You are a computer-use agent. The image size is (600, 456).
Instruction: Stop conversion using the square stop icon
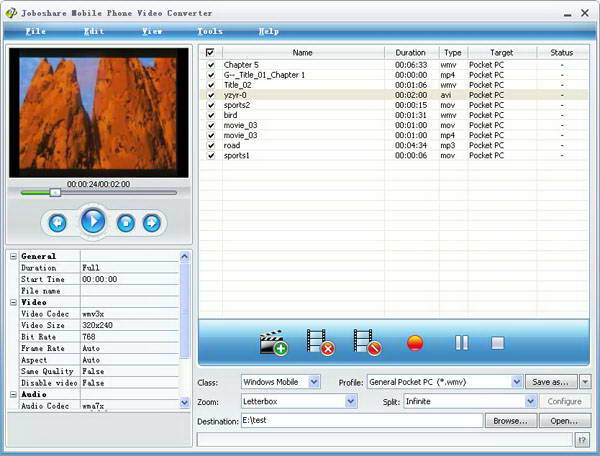tap(497, 343)
